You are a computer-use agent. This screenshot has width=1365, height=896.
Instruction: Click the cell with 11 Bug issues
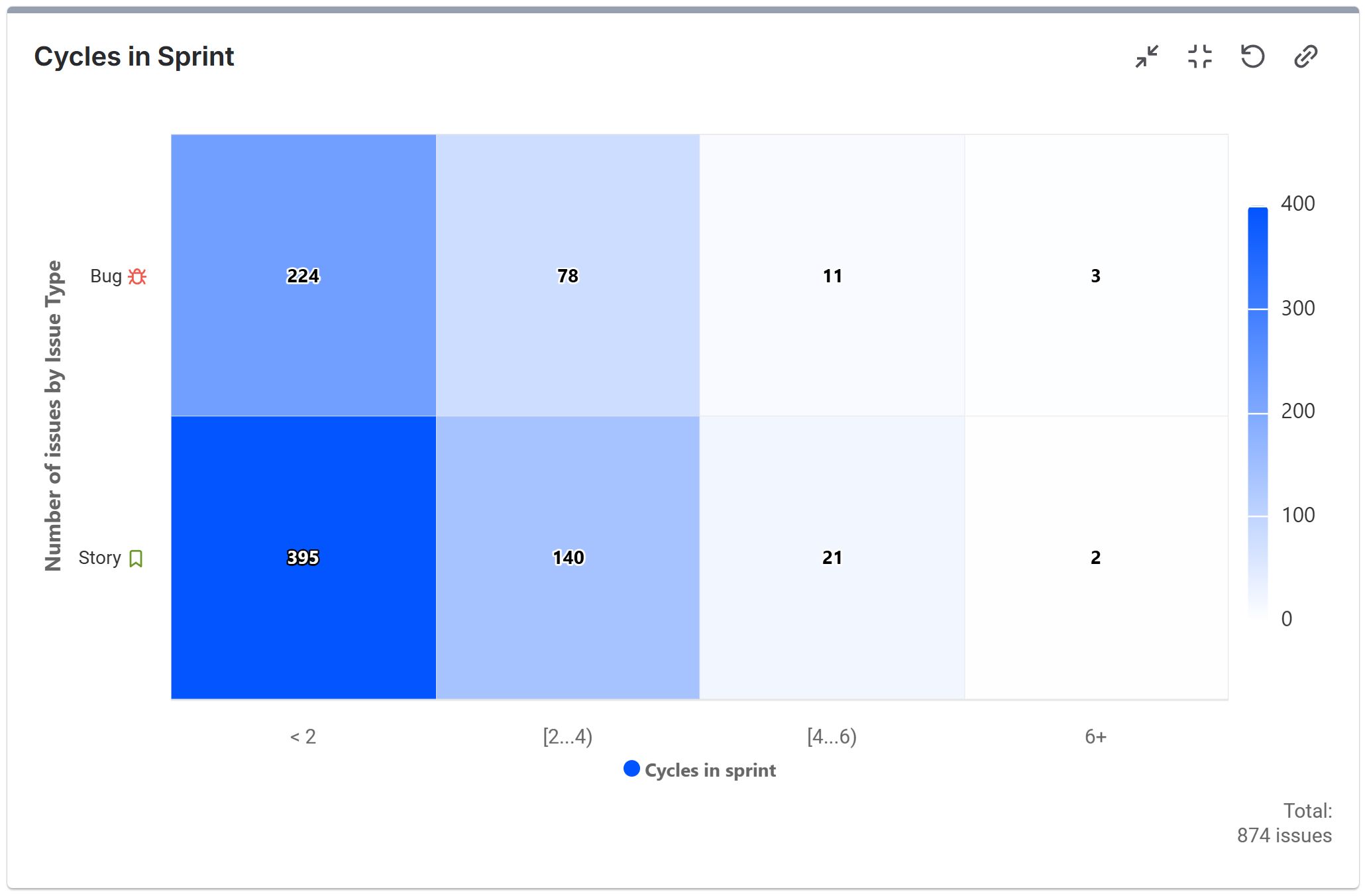[x=832, y=276]
